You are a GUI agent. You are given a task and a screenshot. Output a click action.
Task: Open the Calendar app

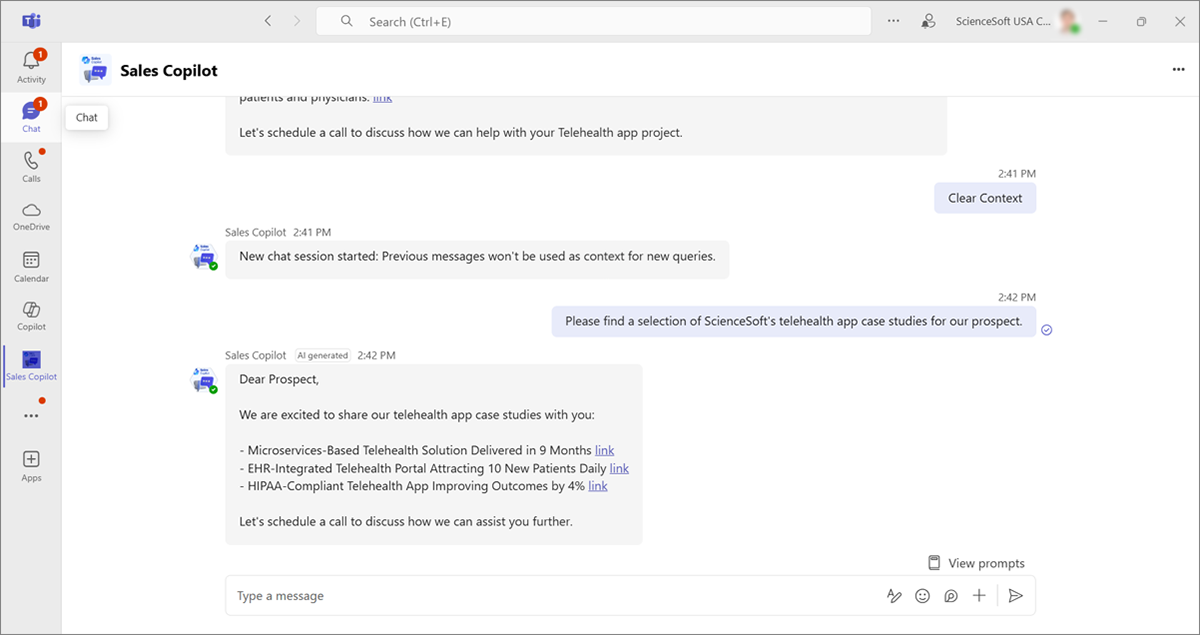click(x=31, y=266)
